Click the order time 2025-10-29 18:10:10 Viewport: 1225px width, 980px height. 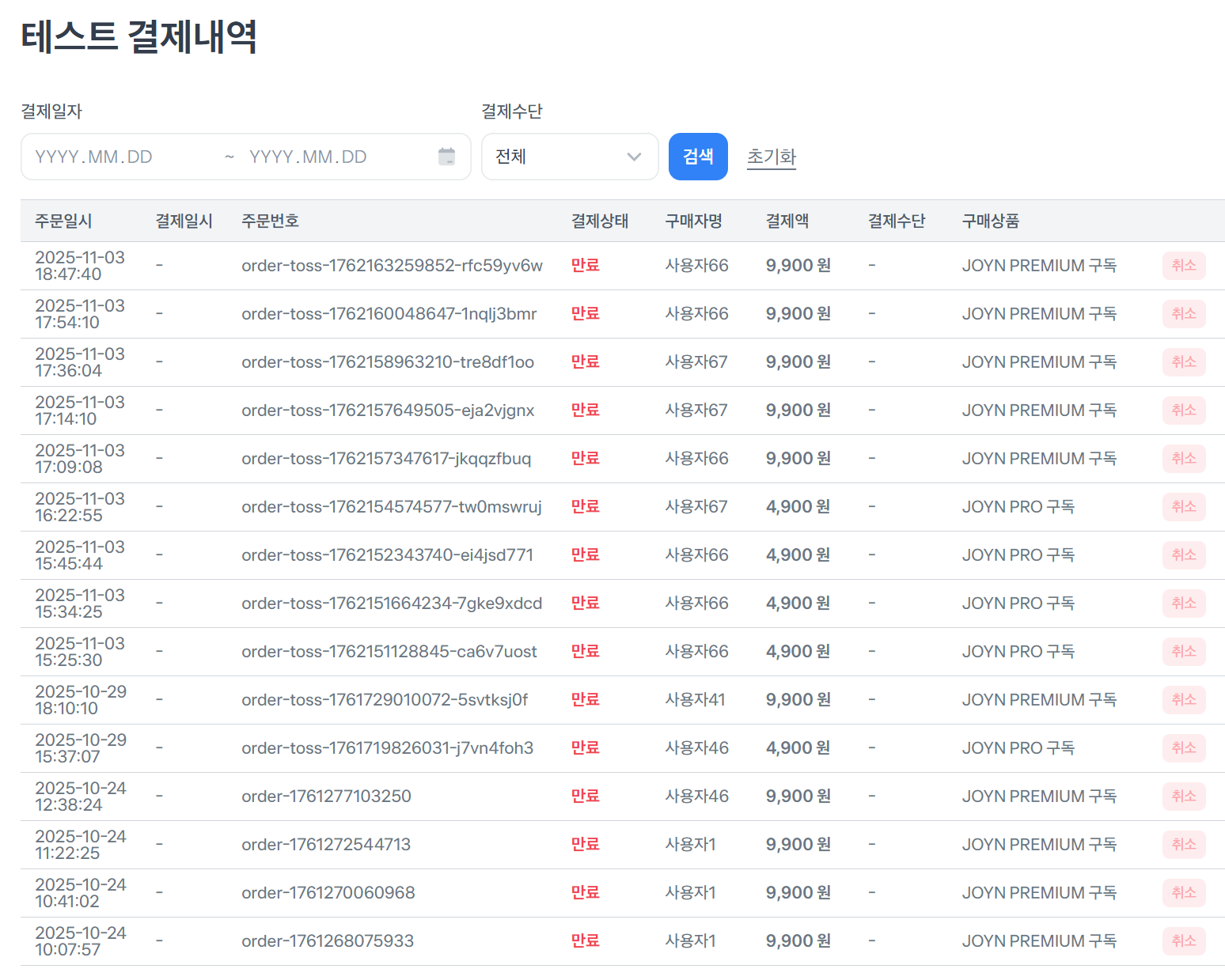81,700
